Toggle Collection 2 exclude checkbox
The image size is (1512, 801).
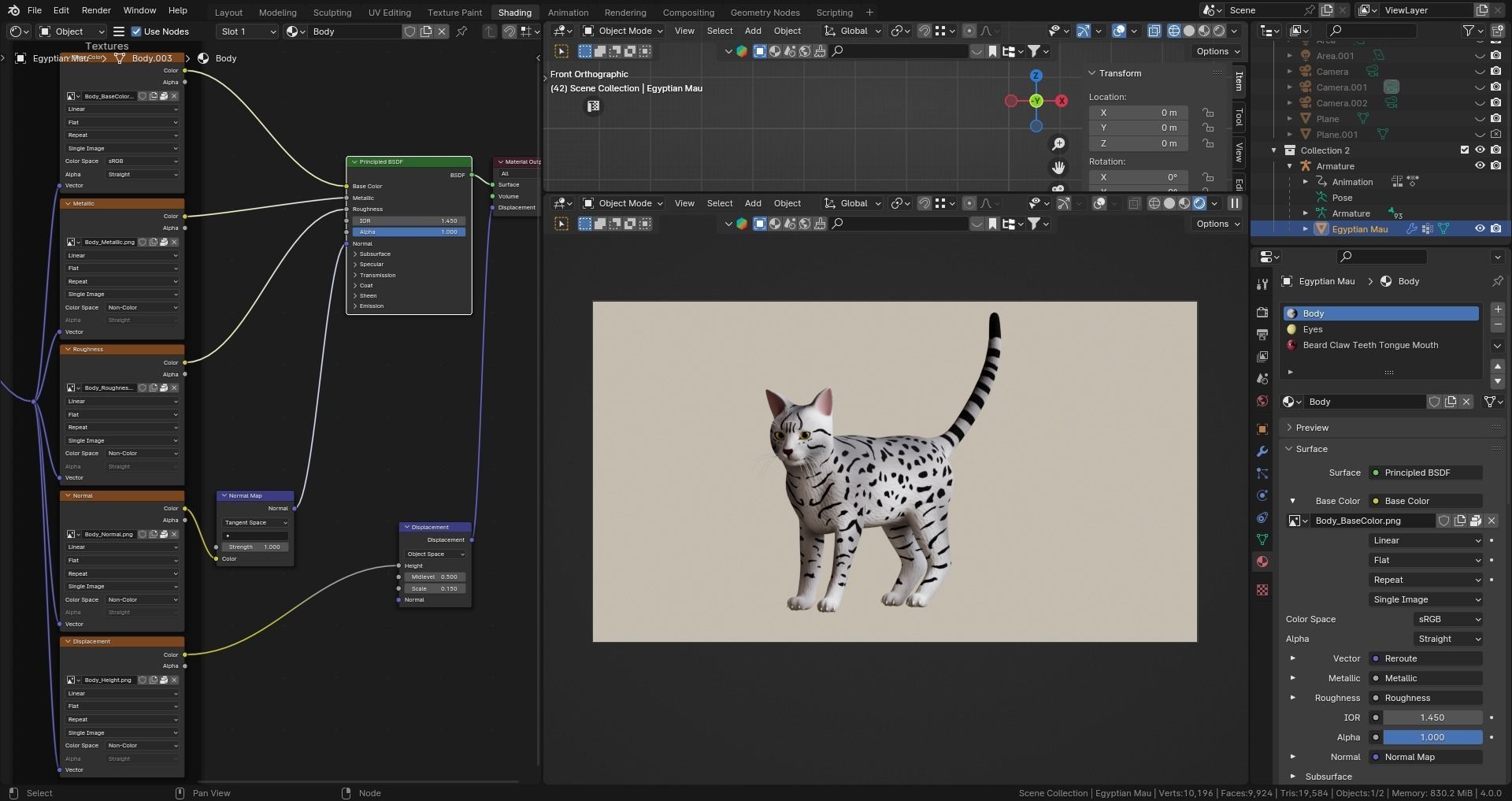[1465, 150]
